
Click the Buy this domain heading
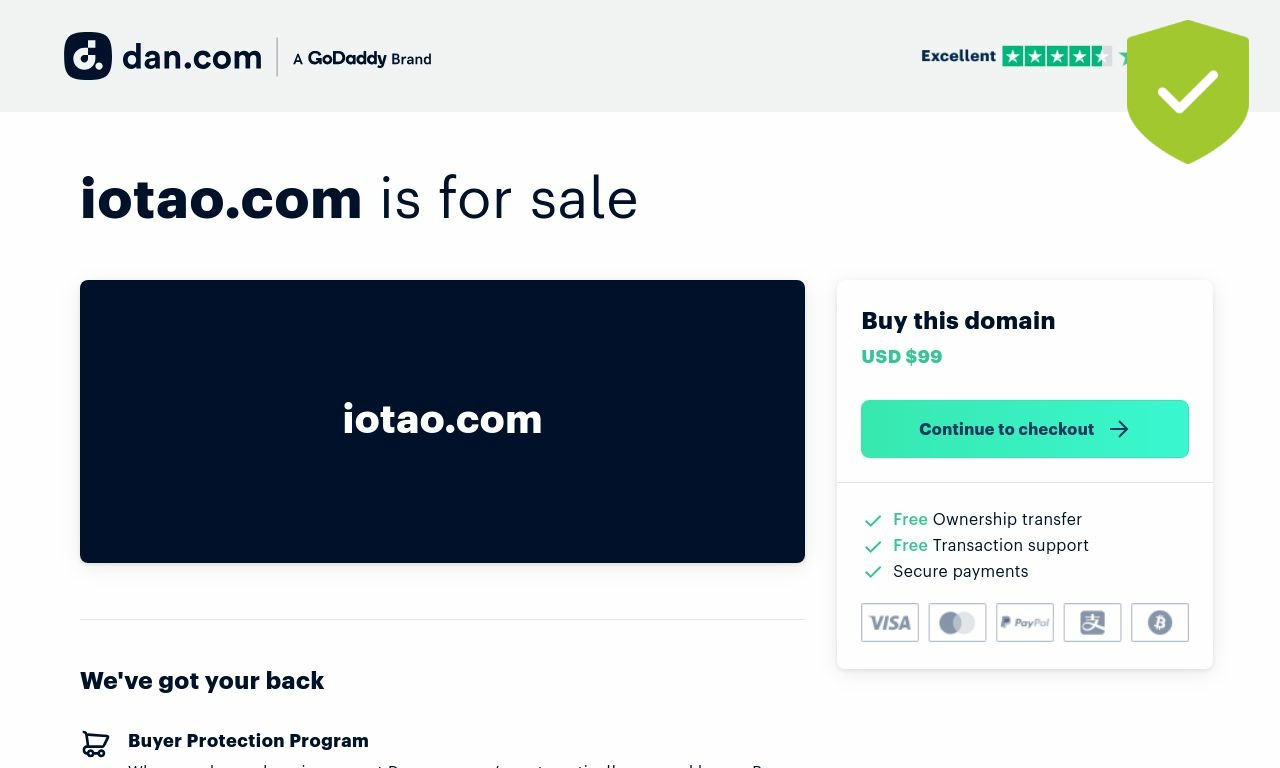tap(958, 320)
